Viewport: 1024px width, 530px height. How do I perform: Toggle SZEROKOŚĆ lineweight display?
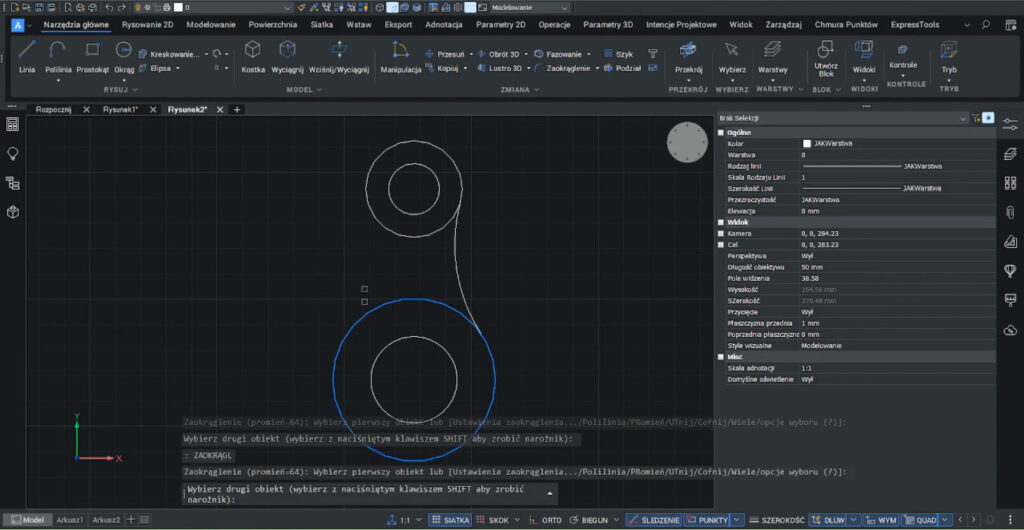777,520
